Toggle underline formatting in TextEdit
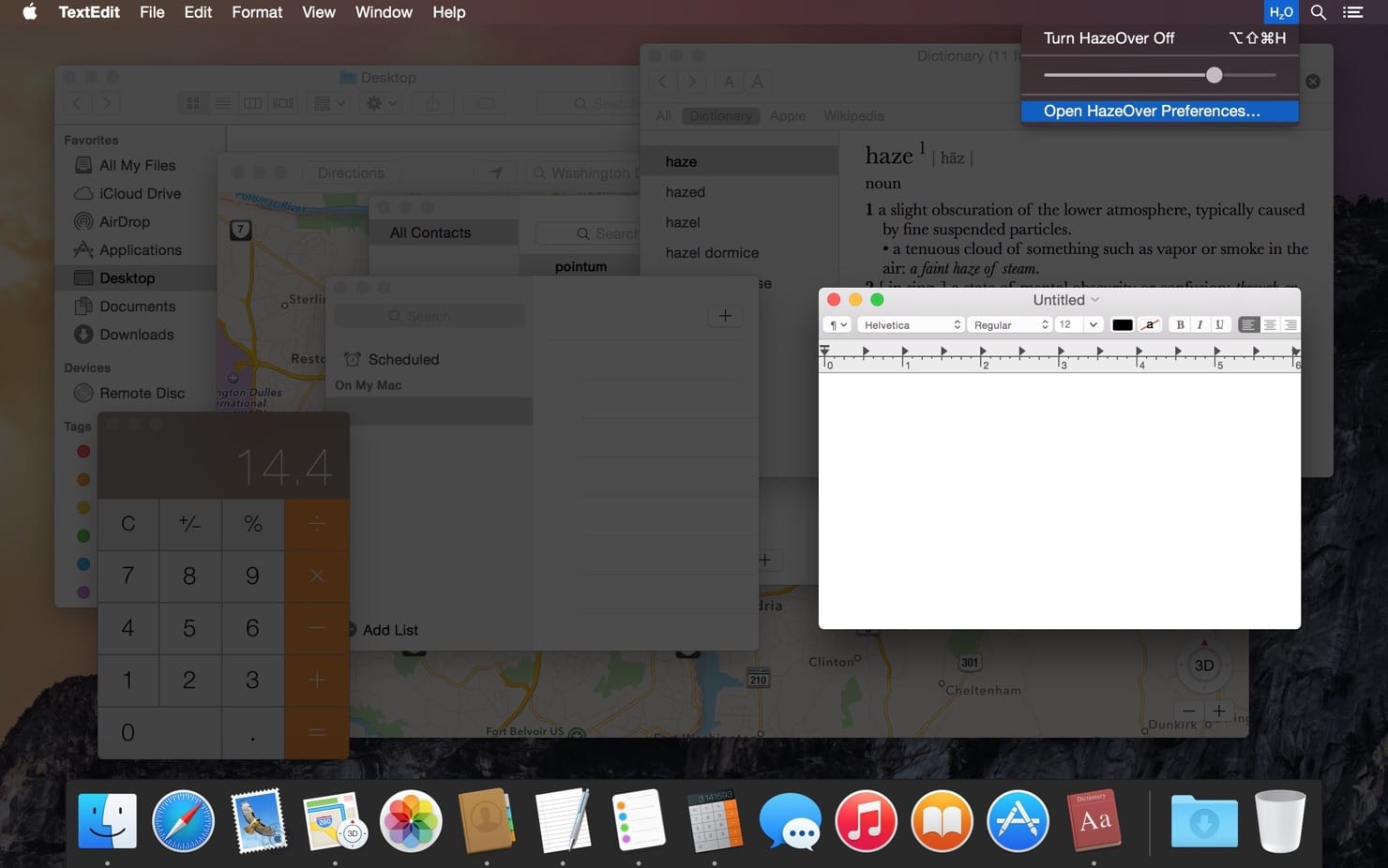Screen dimensions: 1388x868 pyautogui.click(x=1219, y=325)
